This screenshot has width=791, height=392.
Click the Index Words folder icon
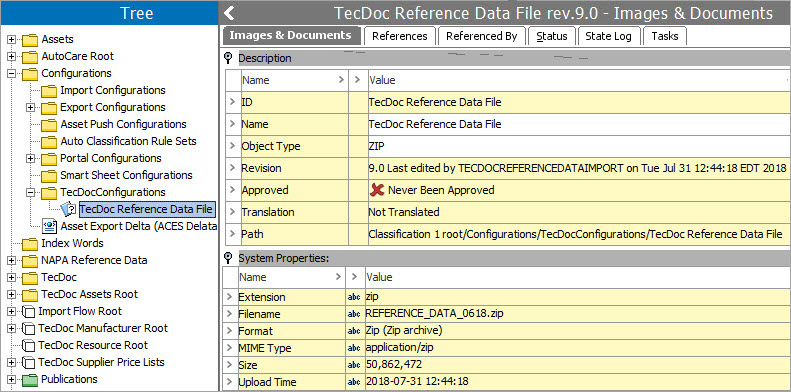(x=30, y=244)
